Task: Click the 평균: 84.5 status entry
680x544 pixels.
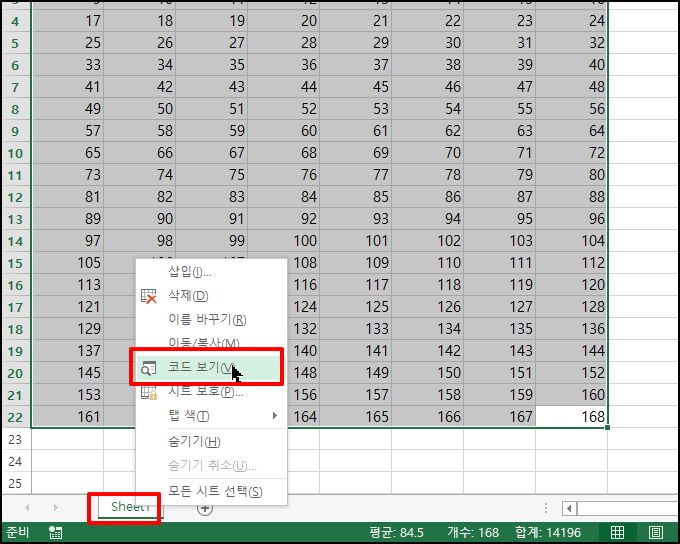Action: click(396, 532)
